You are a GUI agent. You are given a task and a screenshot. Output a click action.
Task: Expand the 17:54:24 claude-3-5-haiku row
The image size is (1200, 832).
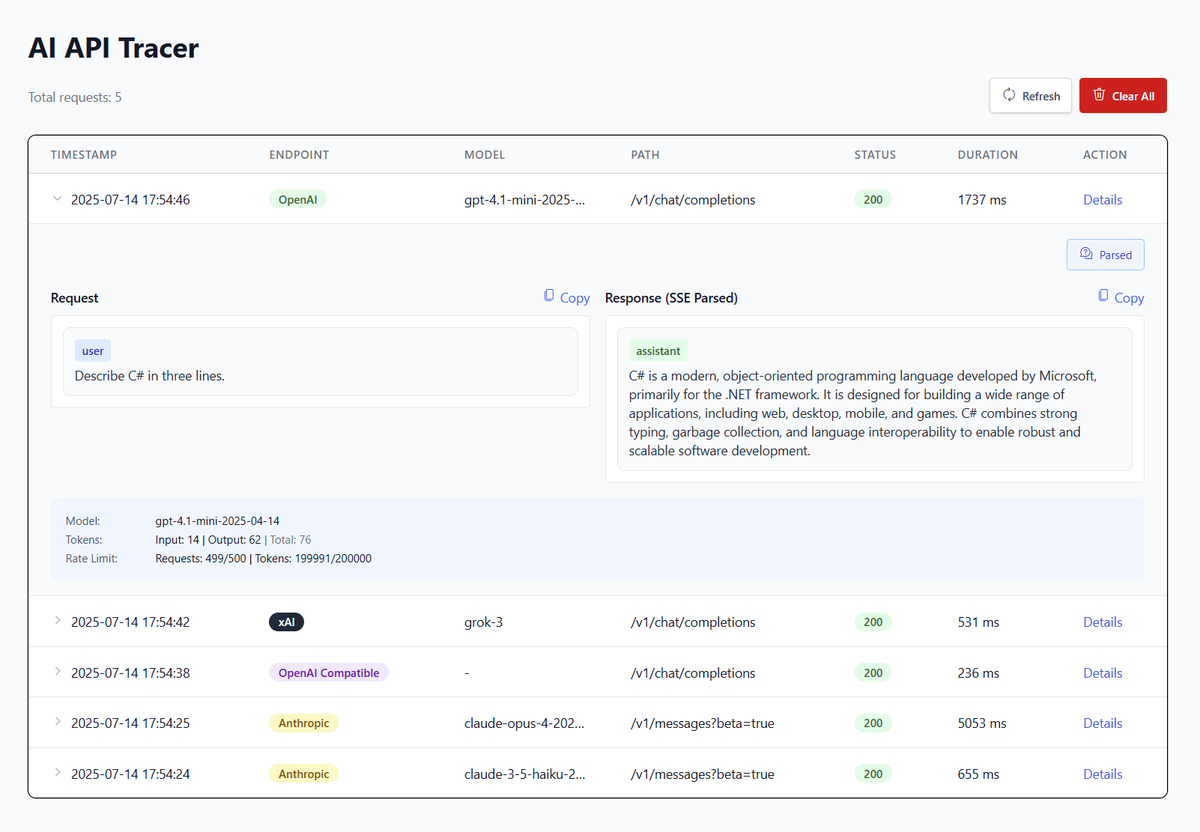click(x=57, y=773)
